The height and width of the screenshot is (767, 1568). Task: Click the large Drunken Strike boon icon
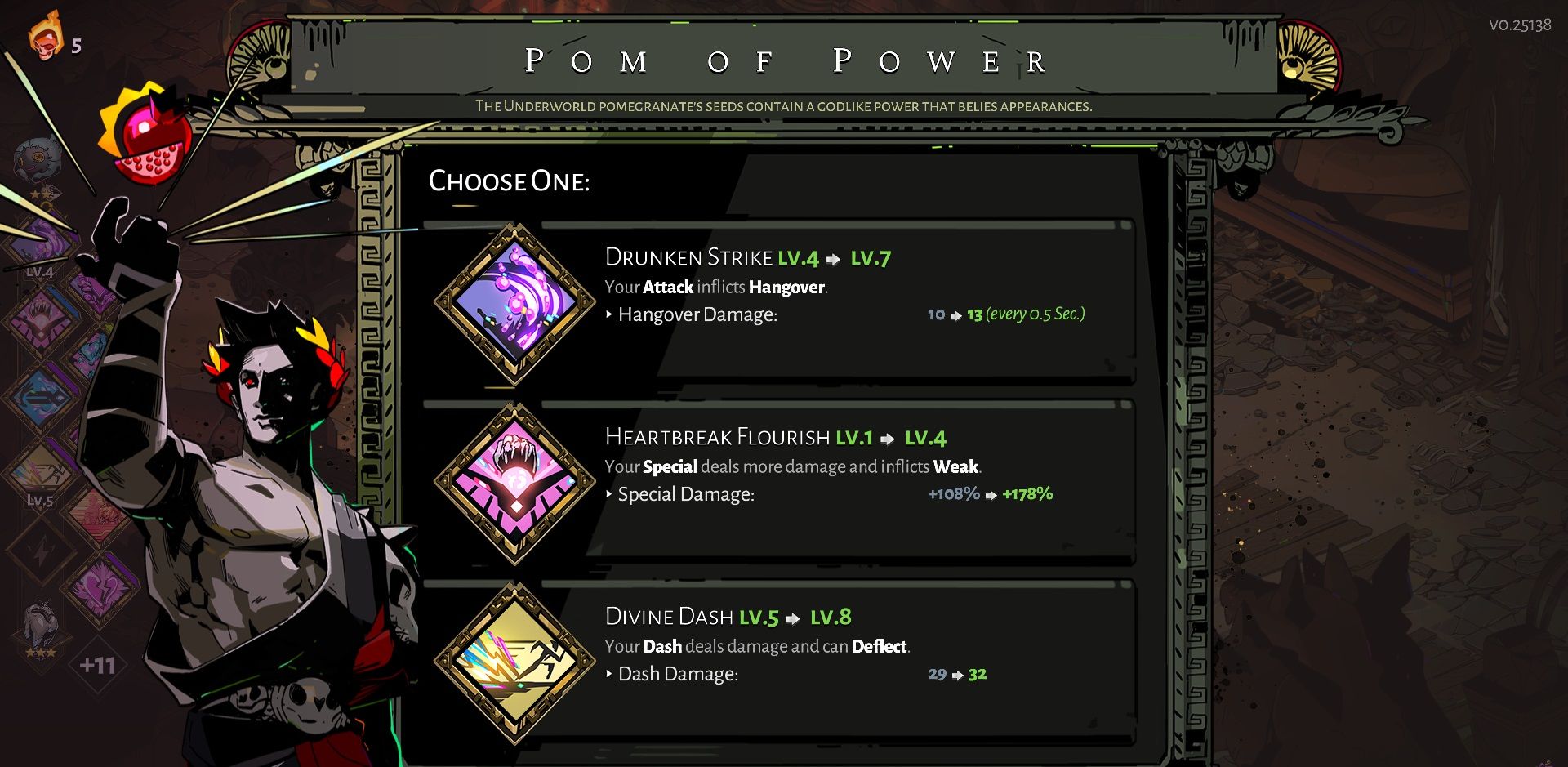[514, 303]
